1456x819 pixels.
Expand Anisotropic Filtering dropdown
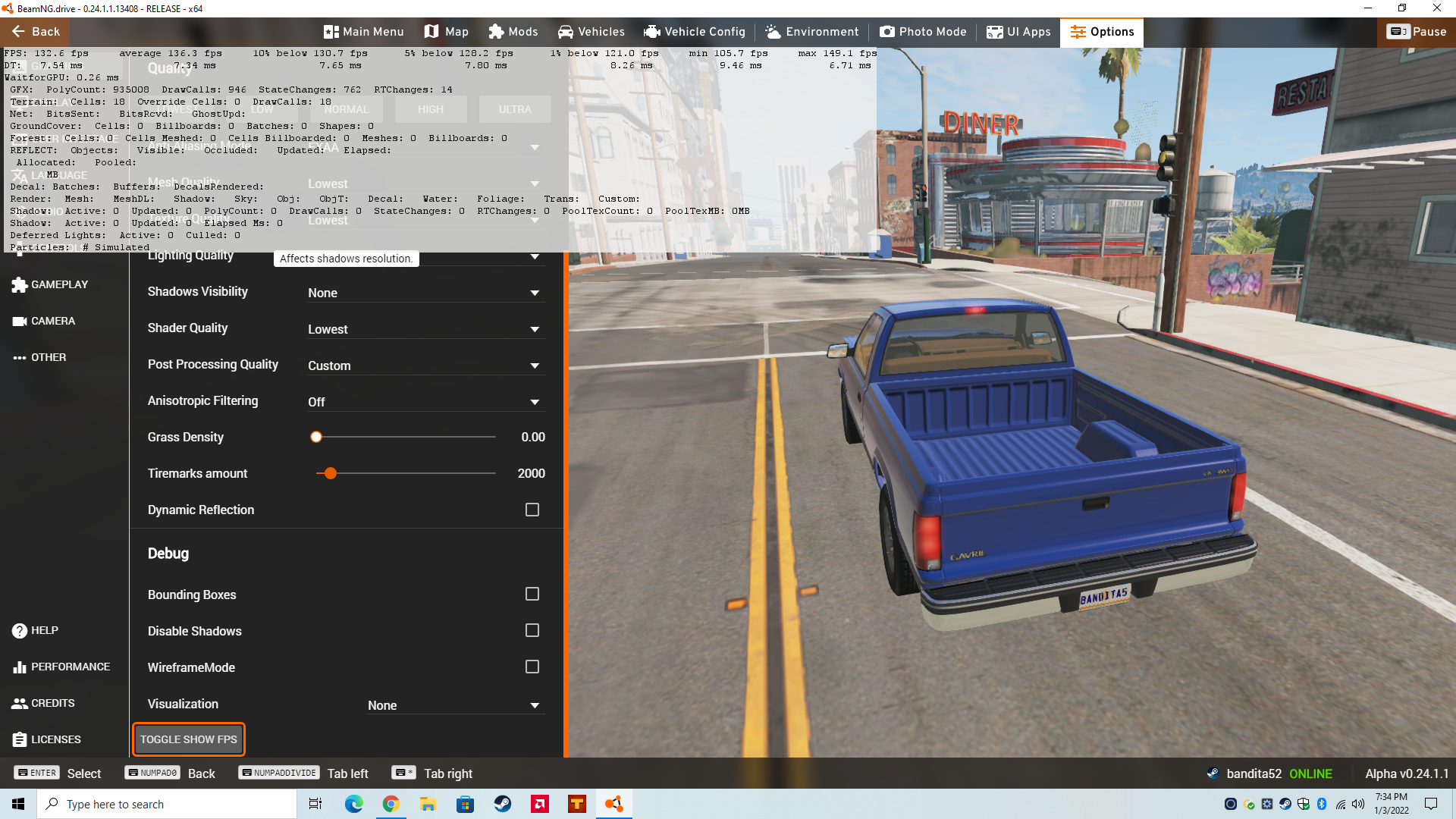(425, 402)
